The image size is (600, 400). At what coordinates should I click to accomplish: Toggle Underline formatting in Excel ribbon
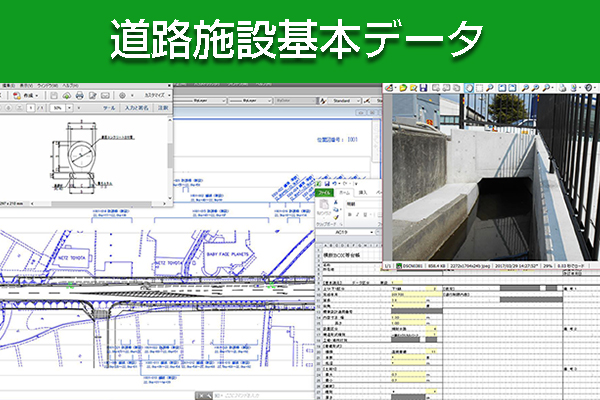[365, 215]
